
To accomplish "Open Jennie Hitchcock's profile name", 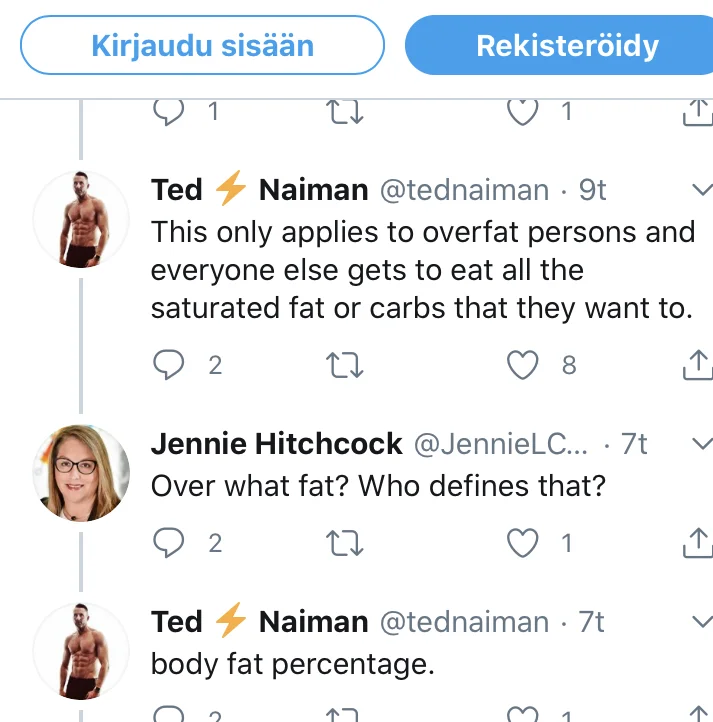I will click(x=276, y=443).
